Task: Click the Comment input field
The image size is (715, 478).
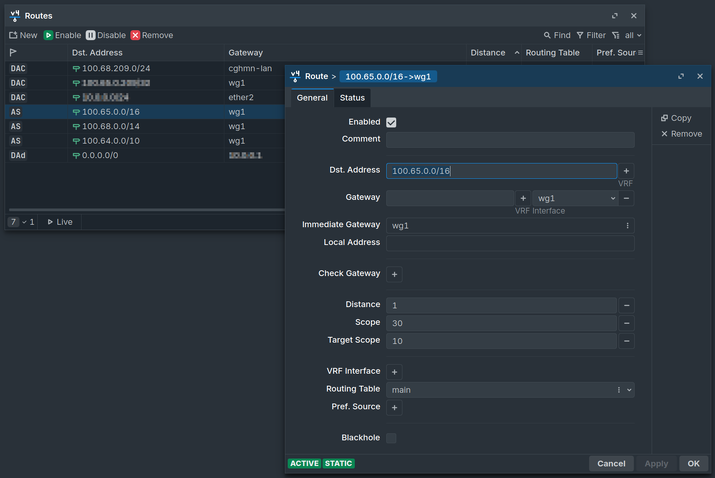Action: click(510, 140)
